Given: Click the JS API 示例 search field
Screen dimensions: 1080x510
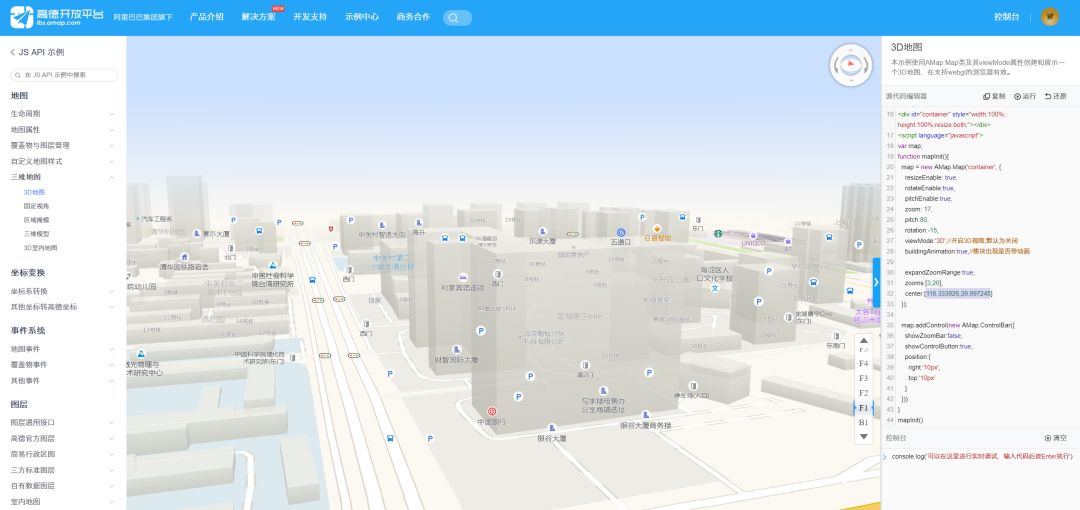Looking at the screenshot, I should 66,75.
